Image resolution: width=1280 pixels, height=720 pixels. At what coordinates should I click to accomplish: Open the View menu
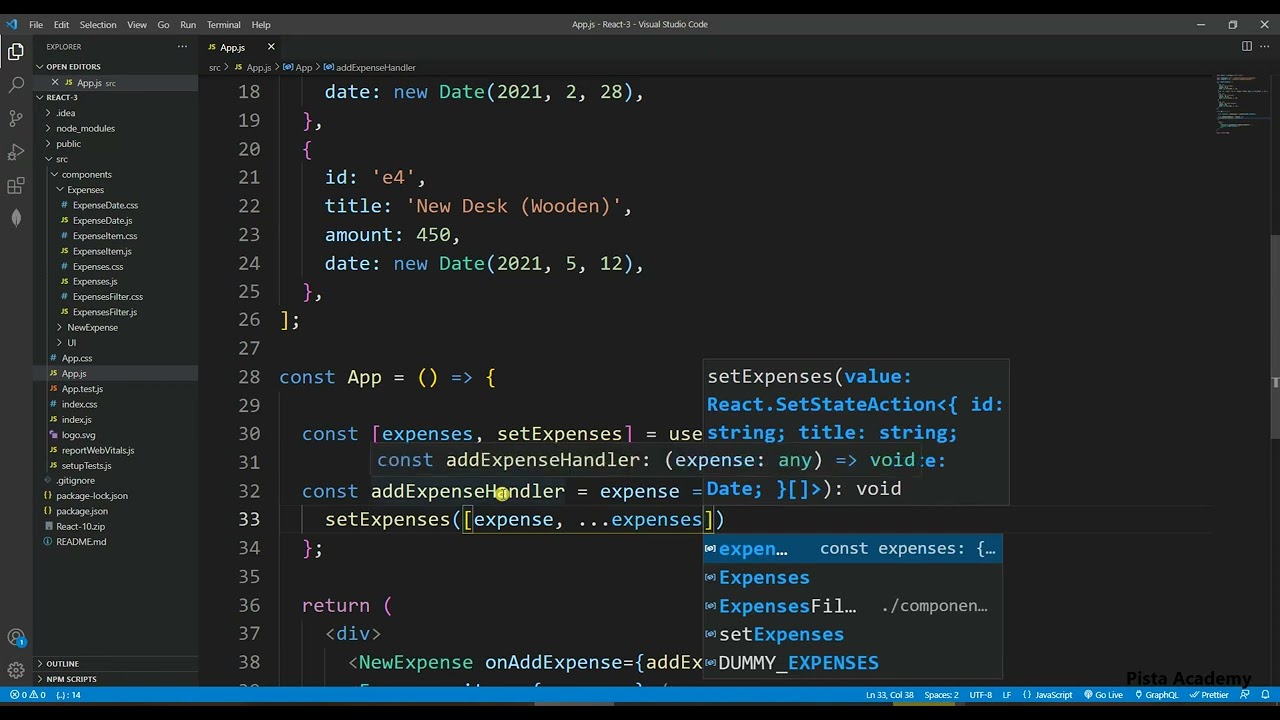(137, 24)
